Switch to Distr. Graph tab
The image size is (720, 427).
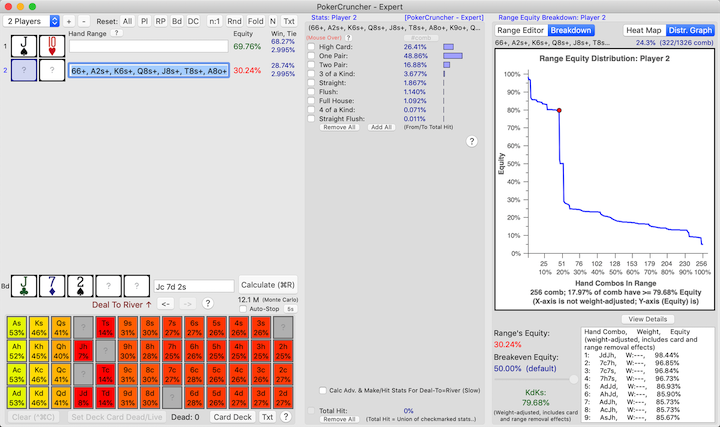pyautogui.click(x=690, y=30)
